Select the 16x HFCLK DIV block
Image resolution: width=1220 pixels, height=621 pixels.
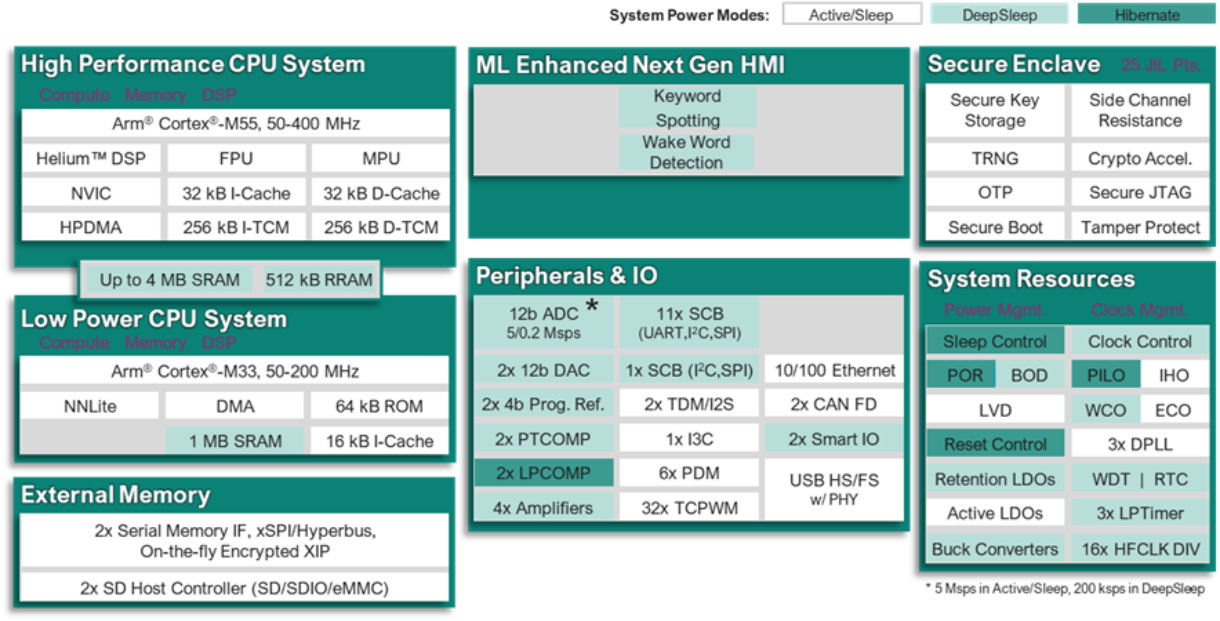1140,549
